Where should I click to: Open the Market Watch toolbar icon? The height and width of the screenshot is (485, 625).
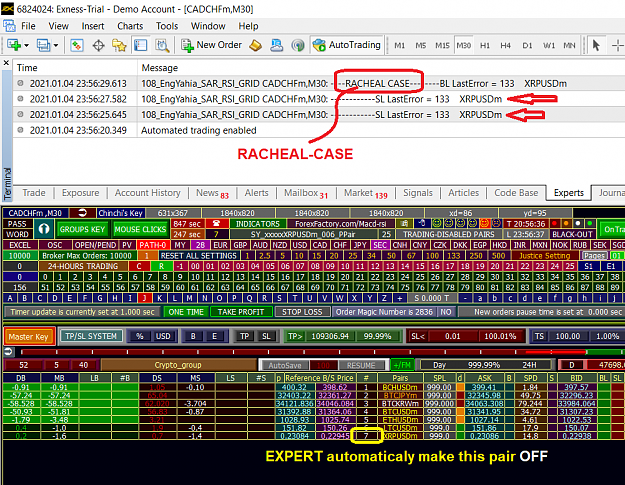[x=77, y=45]
